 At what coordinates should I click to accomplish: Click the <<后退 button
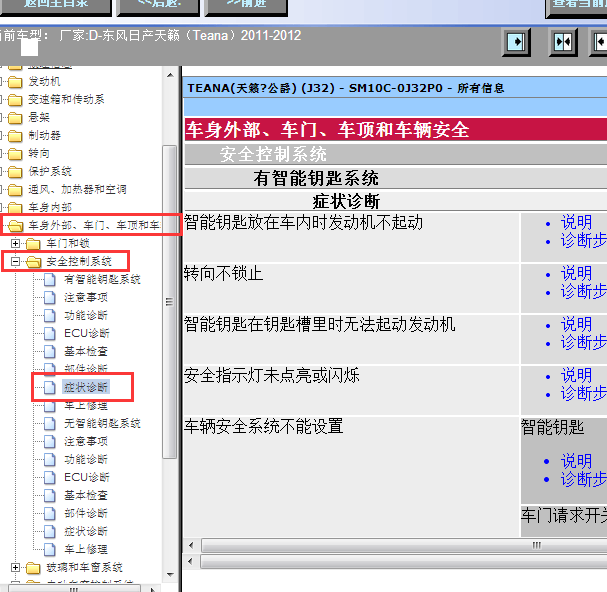click(x=158, y=6)
